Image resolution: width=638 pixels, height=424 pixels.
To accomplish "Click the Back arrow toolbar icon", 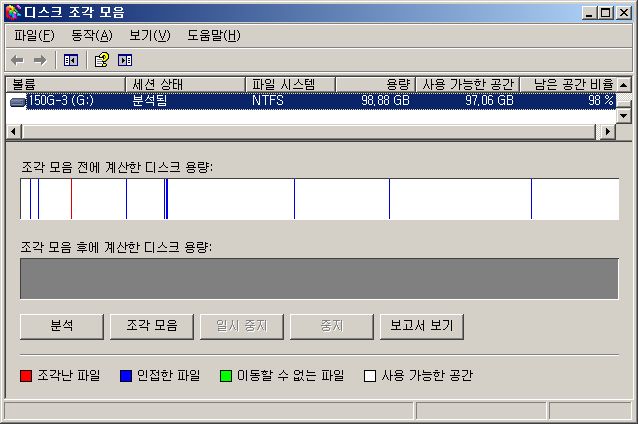I will pyautogui.click(x=17, y=61).
